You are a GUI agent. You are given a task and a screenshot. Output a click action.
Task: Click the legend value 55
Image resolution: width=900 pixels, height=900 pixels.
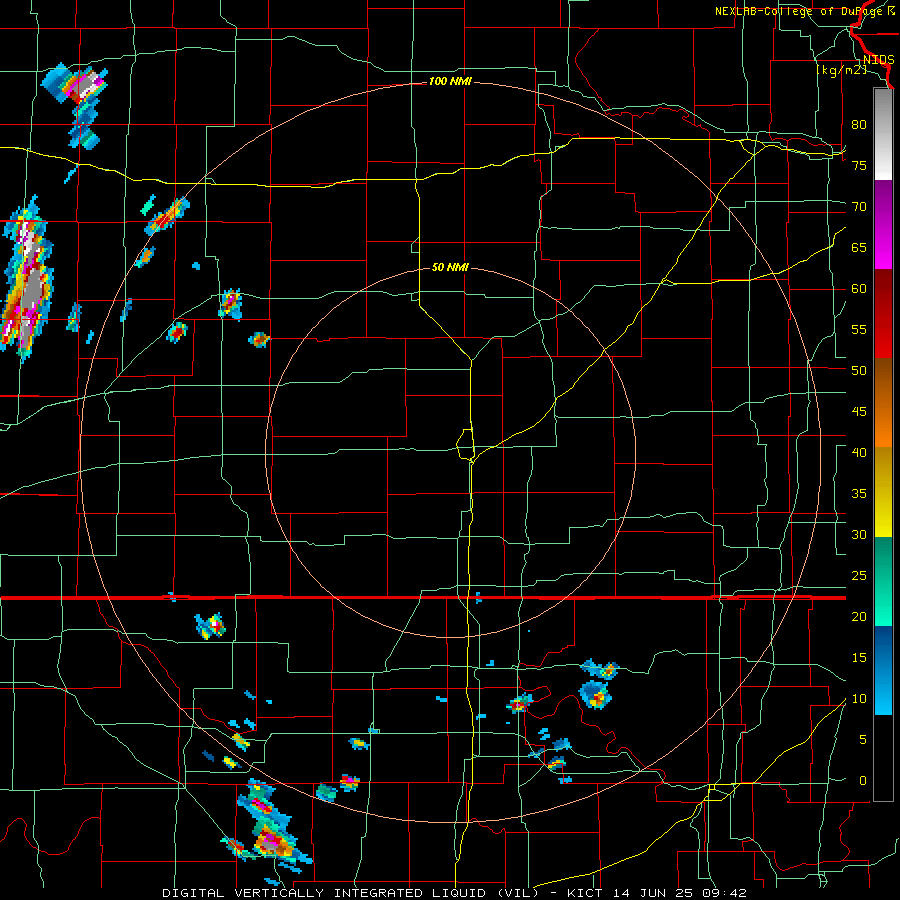pyautogui.click(x=859, y=329)
